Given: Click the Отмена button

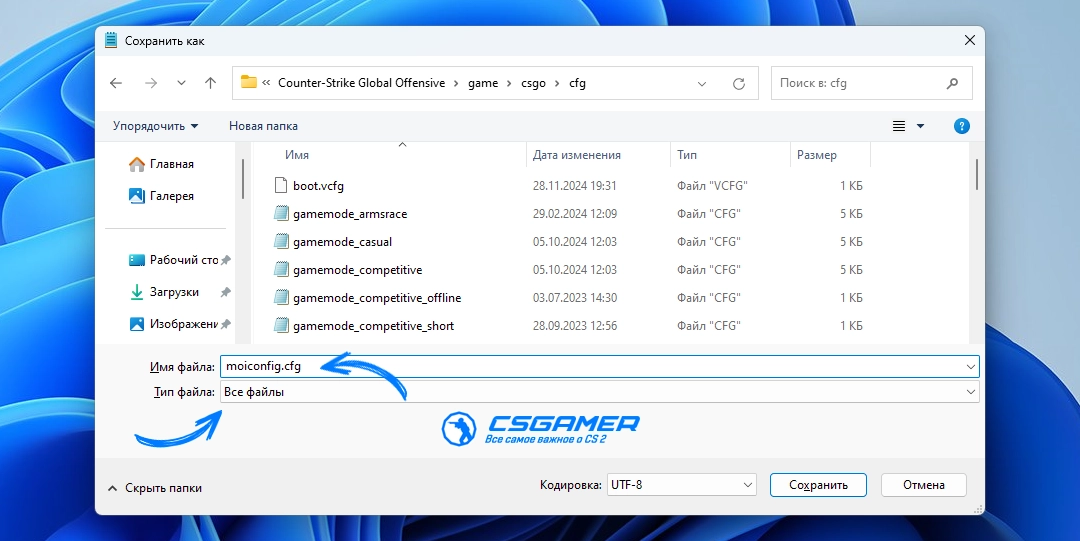Looking at the screenshot, I should [924, 485].
